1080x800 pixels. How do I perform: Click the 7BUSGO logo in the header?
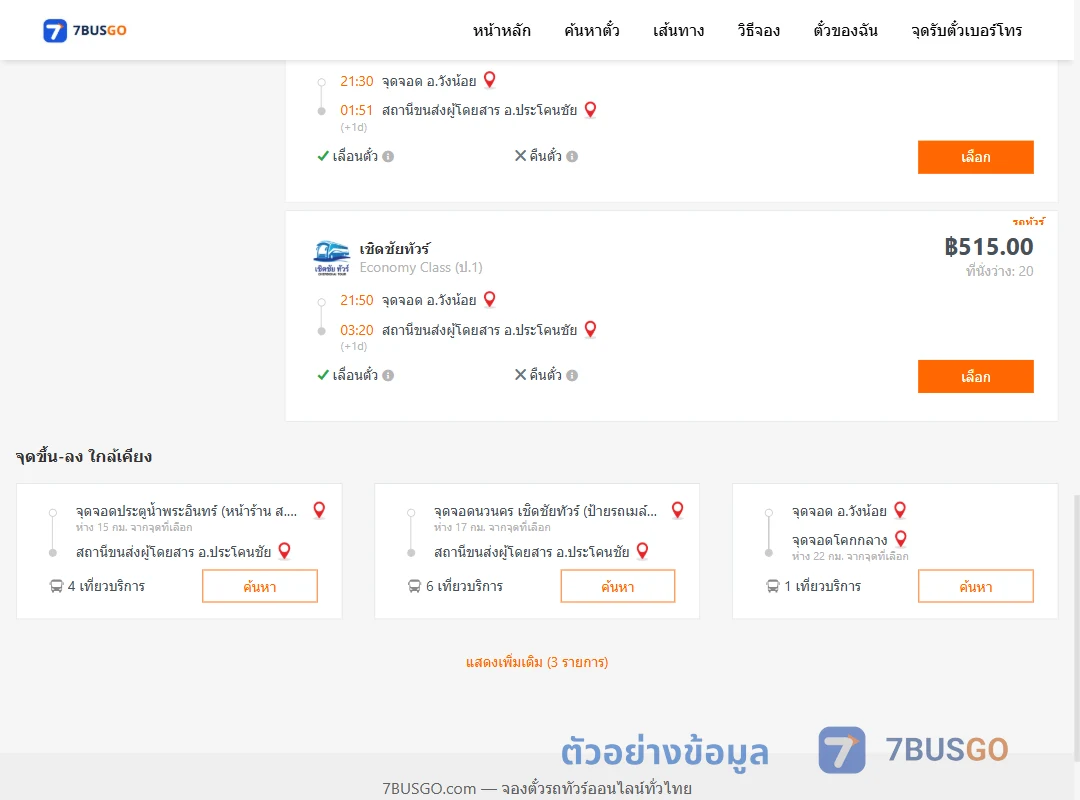85,30
